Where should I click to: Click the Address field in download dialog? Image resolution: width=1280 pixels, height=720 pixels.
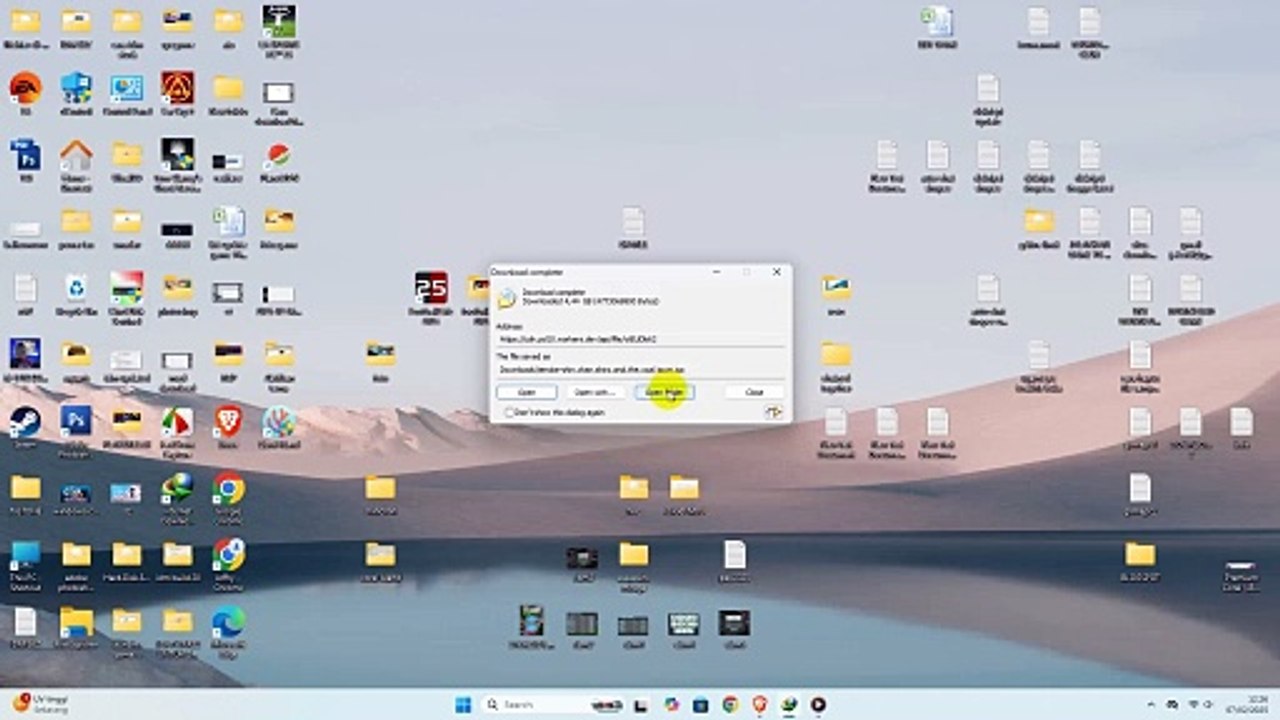click(640, 339)
